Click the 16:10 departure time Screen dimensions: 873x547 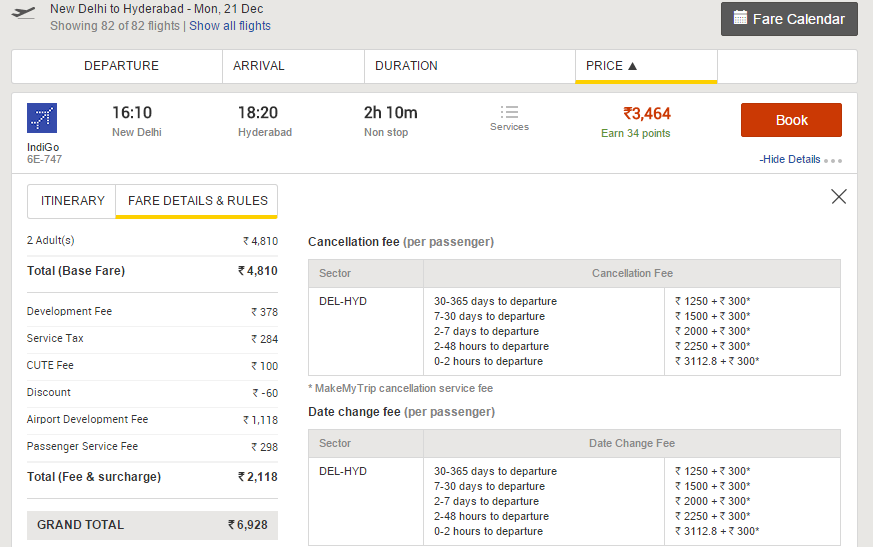(x=132, y=113)
